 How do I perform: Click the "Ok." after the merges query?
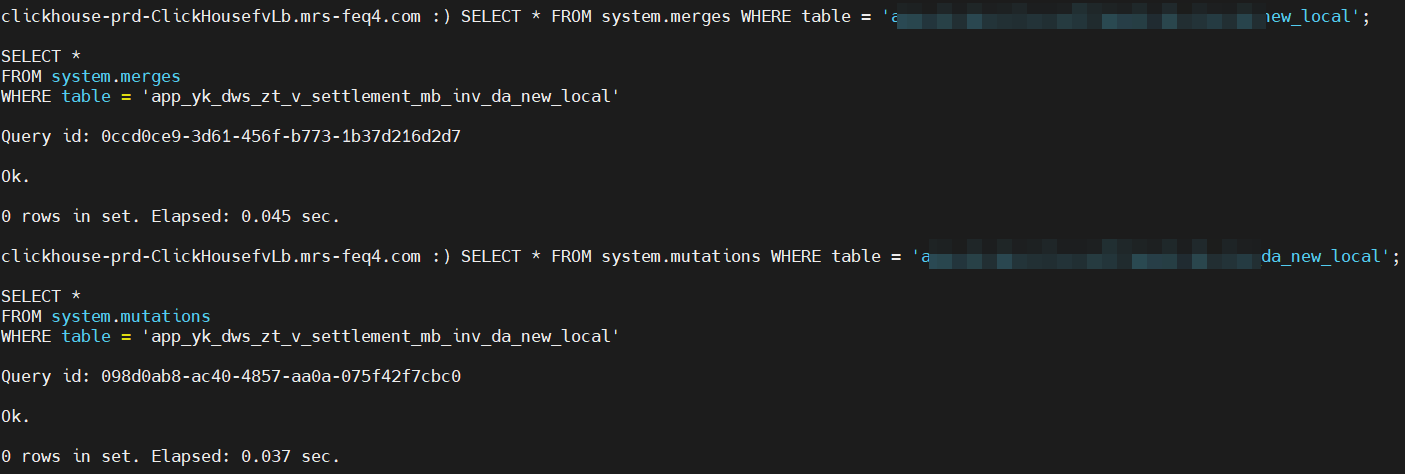coord(15,176)
